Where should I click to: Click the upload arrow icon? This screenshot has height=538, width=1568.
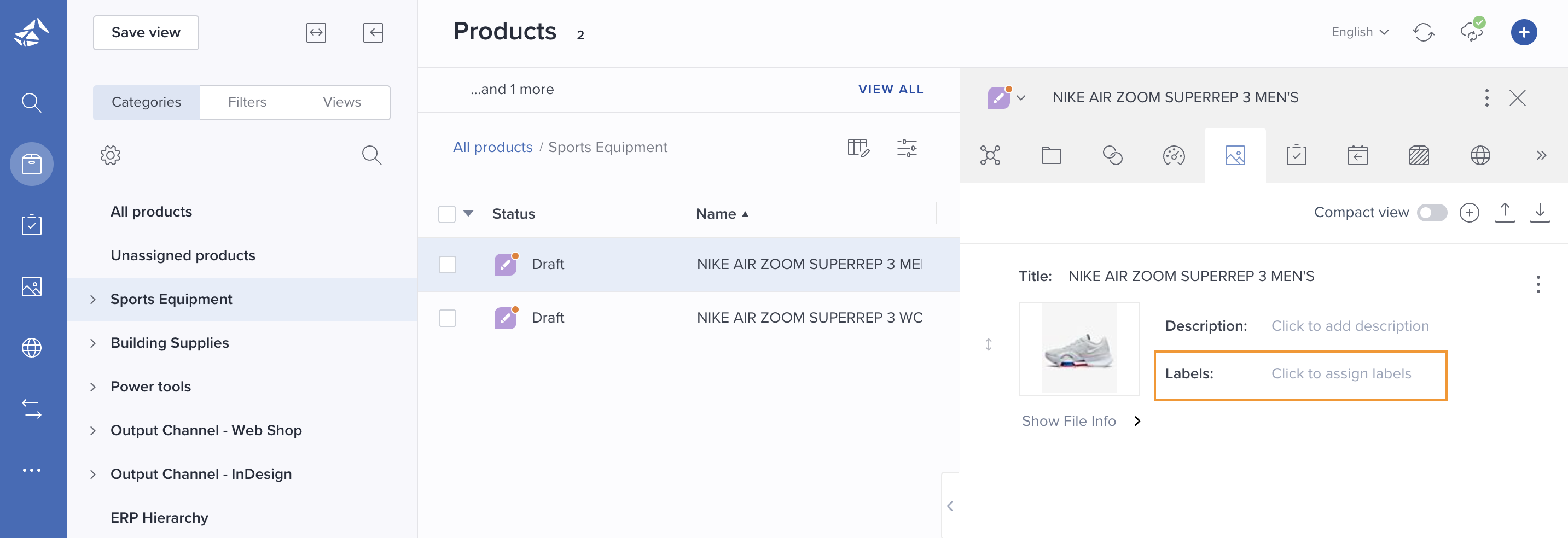[x=1505, y=212]
